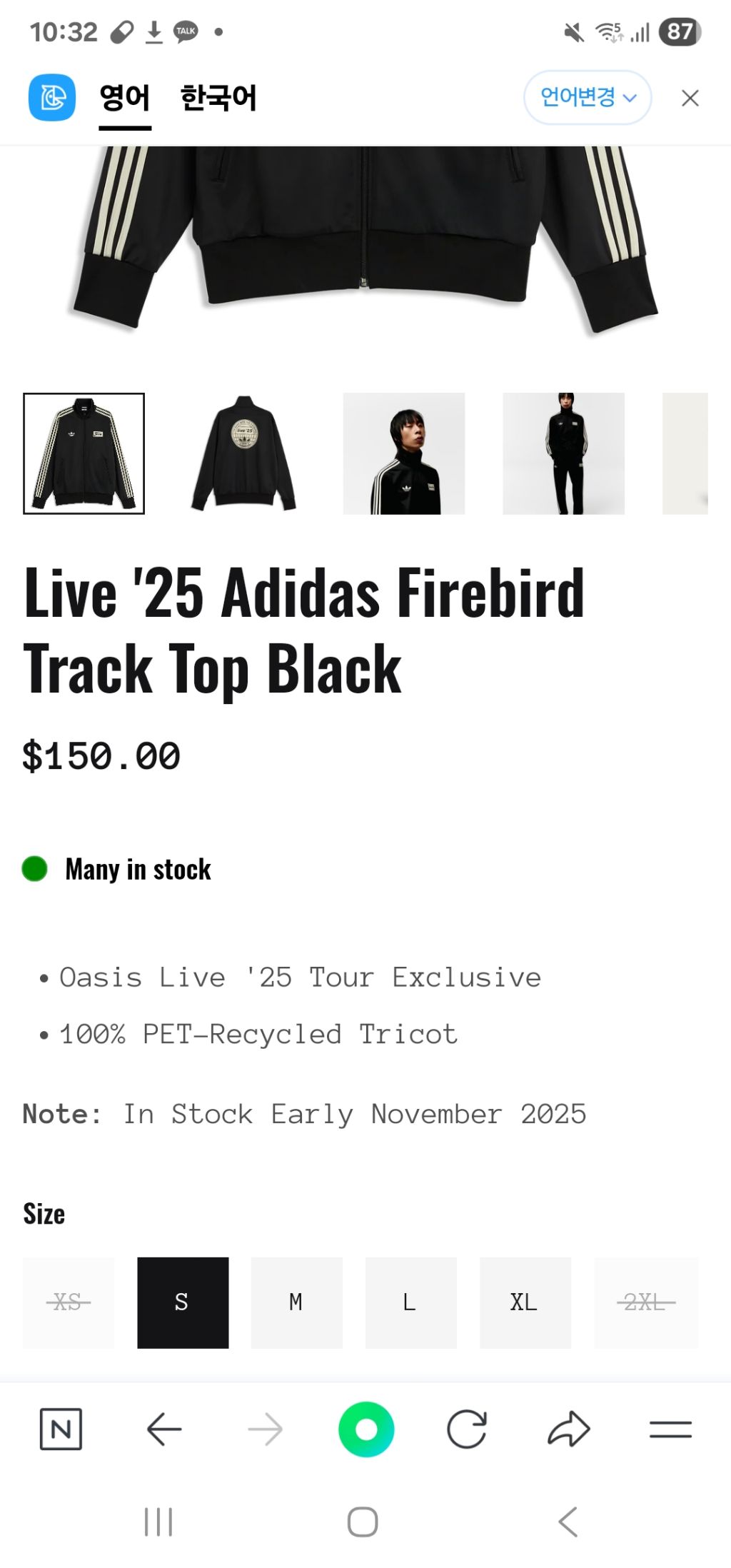Screen dimensions: 731x1568
Task: Open the full-body model photo thumbnail
Action: (563, 453)
